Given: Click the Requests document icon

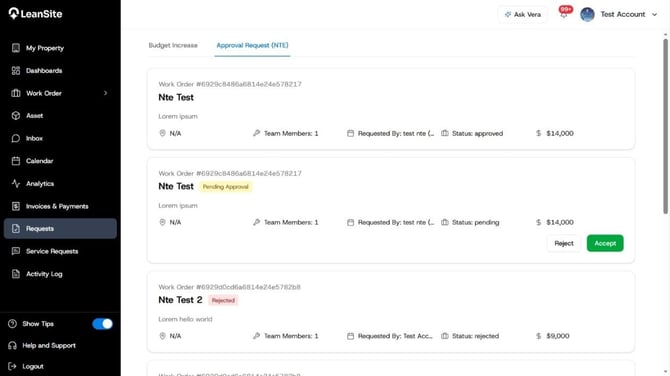Looking at the screenshot, I should pos(16,229).
